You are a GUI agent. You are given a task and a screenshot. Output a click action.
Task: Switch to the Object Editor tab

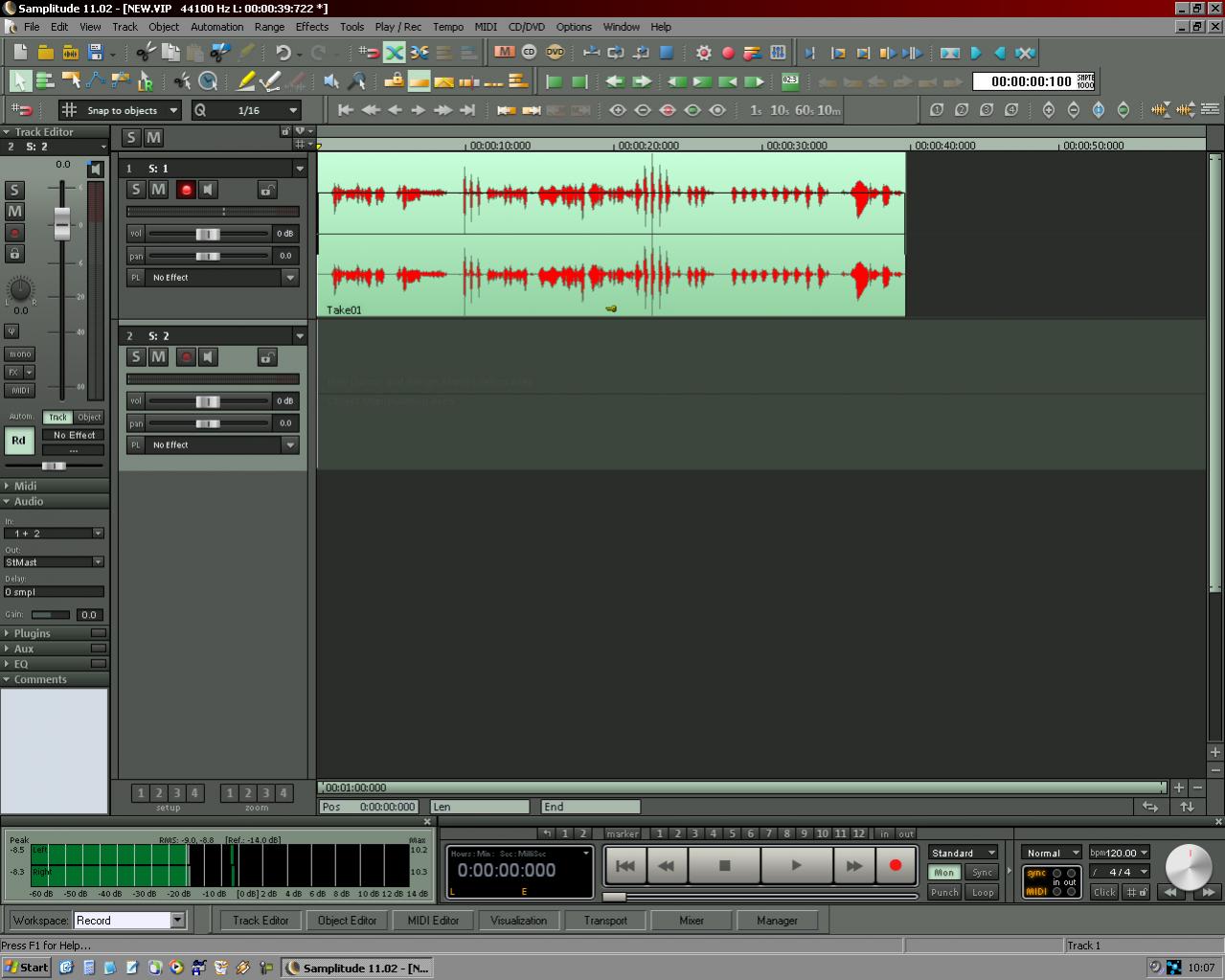347,921
